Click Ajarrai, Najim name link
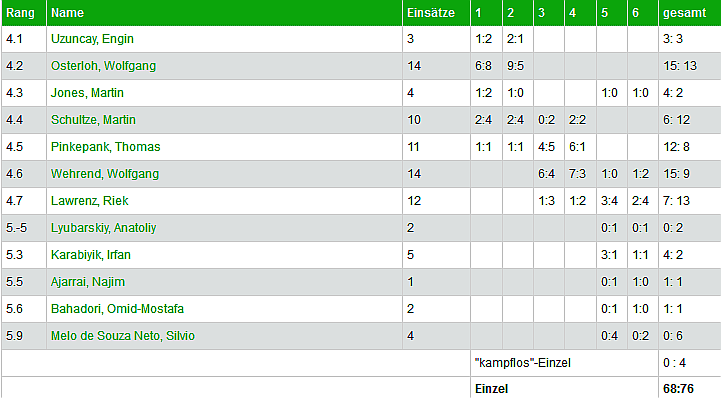Screen dimensions: 721x398 coord(88,282)
